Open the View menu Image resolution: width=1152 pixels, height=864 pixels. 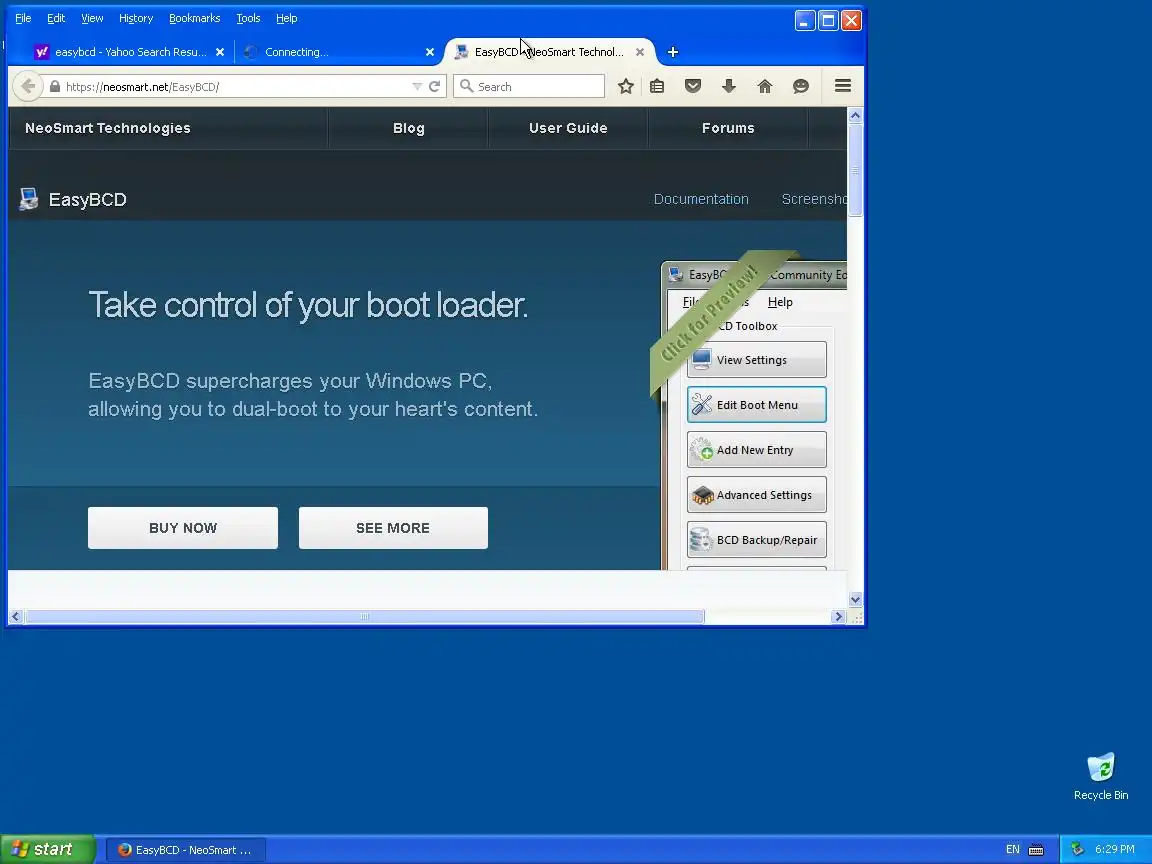[92, 18]
